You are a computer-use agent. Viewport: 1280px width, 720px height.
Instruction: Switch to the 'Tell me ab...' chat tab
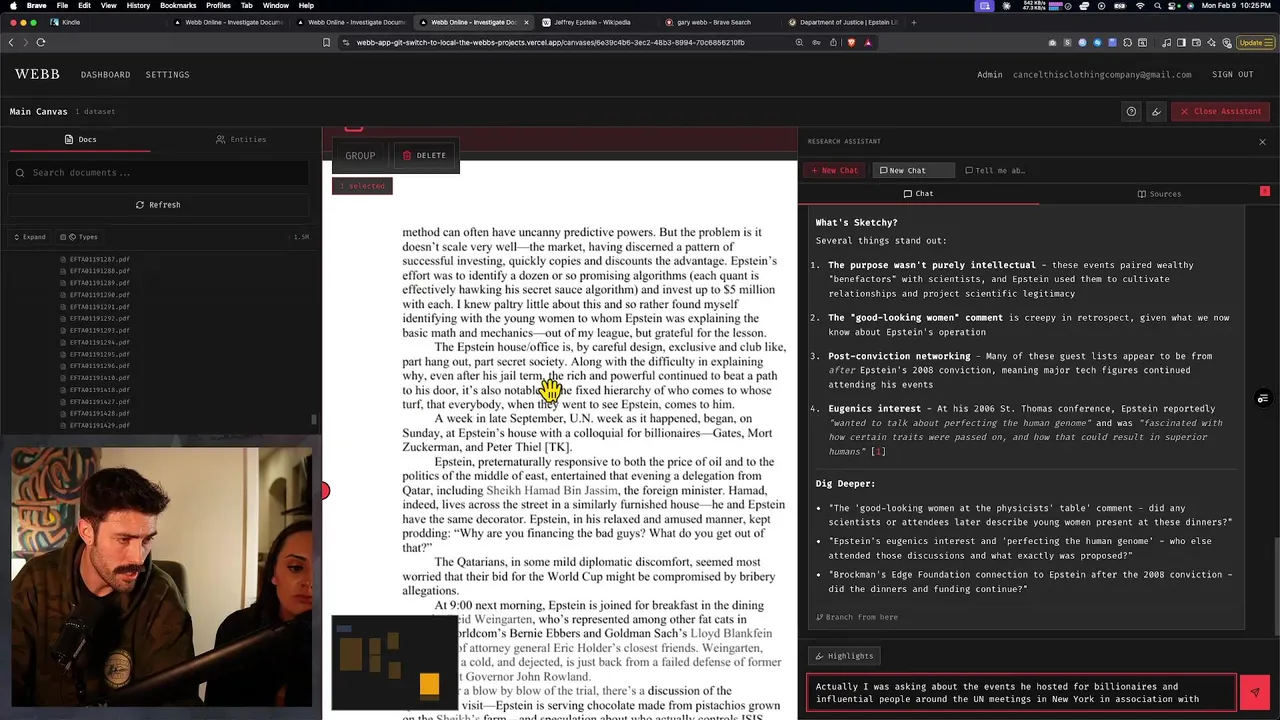point(995,170)
